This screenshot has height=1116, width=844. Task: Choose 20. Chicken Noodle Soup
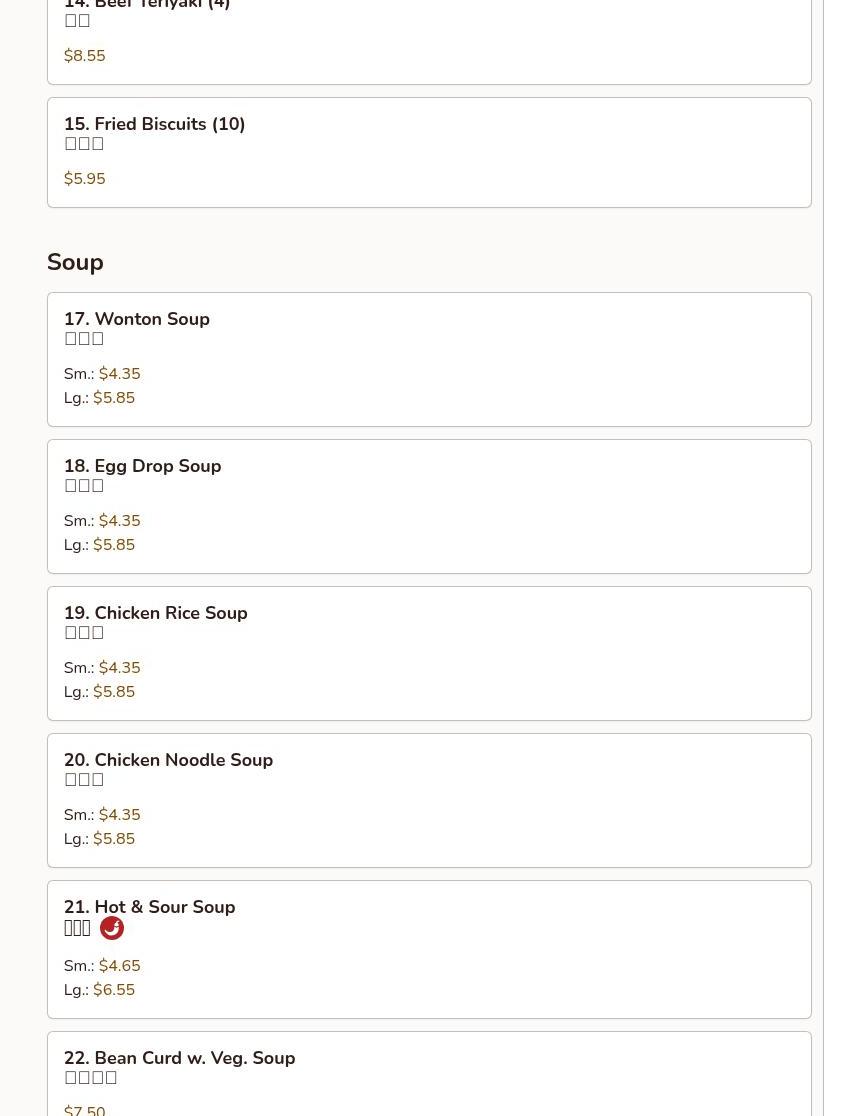point(169,761)
